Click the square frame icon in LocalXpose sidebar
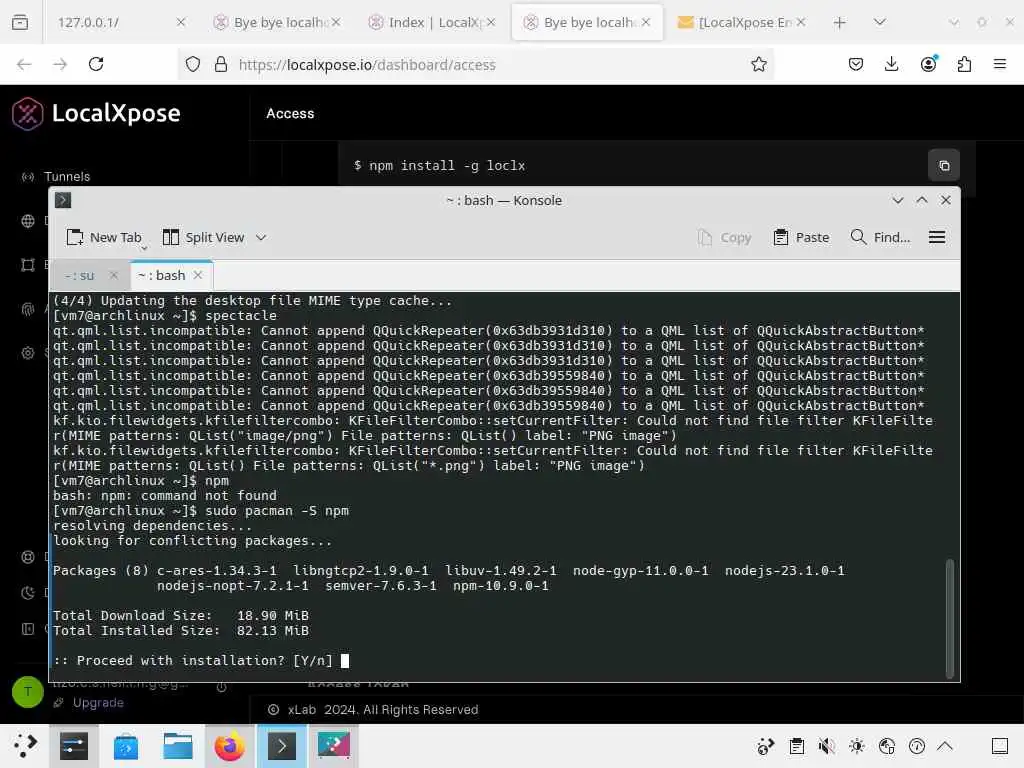The image size is (1024, 768). click(28, 264)
